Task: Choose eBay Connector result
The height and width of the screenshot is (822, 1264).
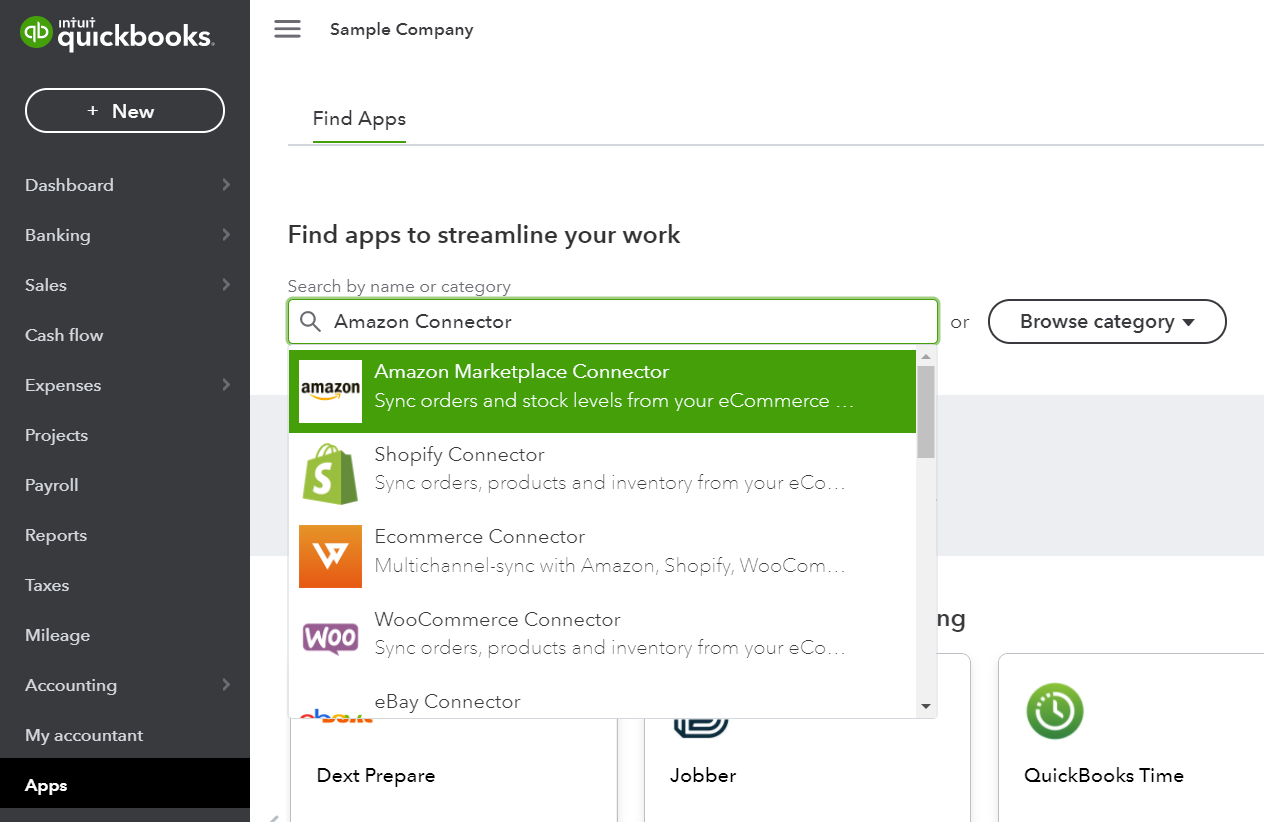Action: tap(602, 701)
